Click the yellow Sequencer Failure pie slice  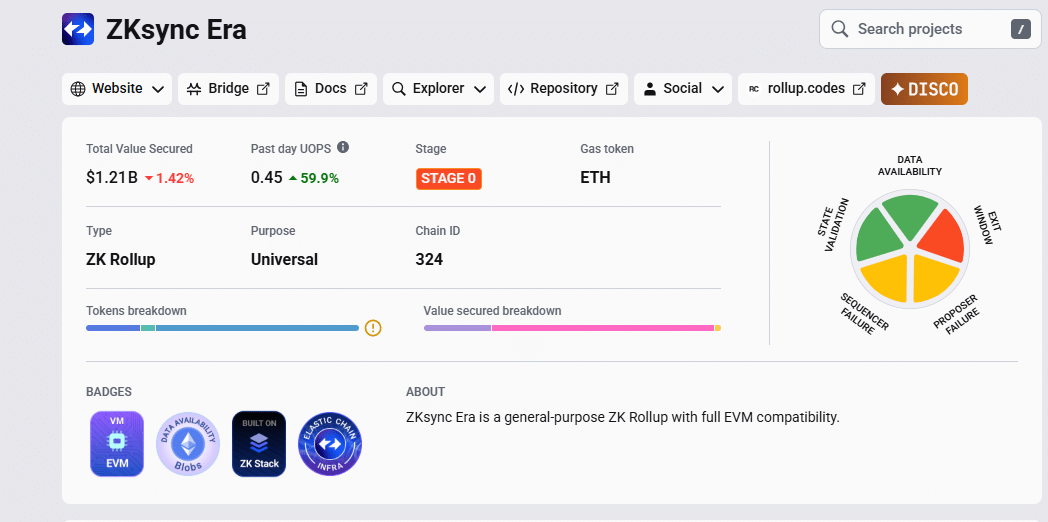(x=886, y=277)
